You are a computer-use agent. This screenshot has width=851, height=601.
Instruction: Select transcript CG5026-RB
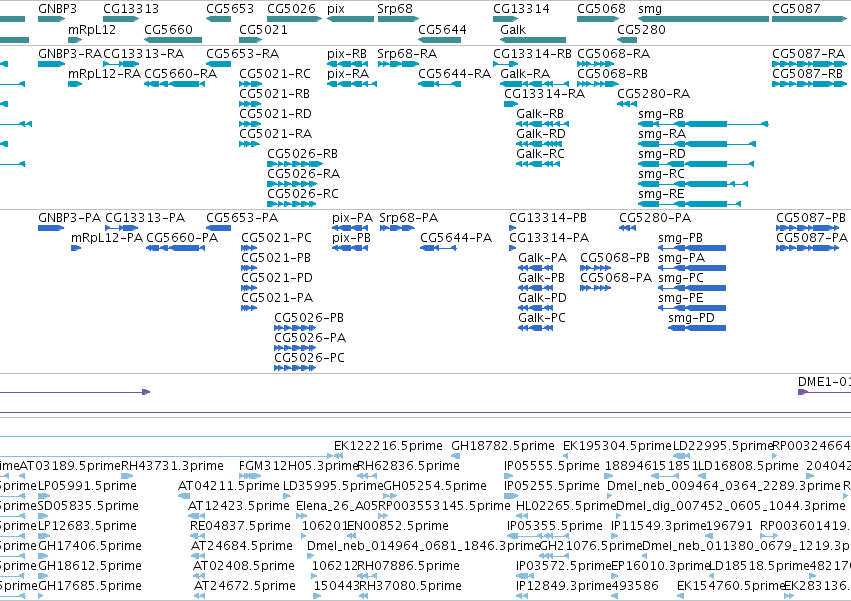302,154
